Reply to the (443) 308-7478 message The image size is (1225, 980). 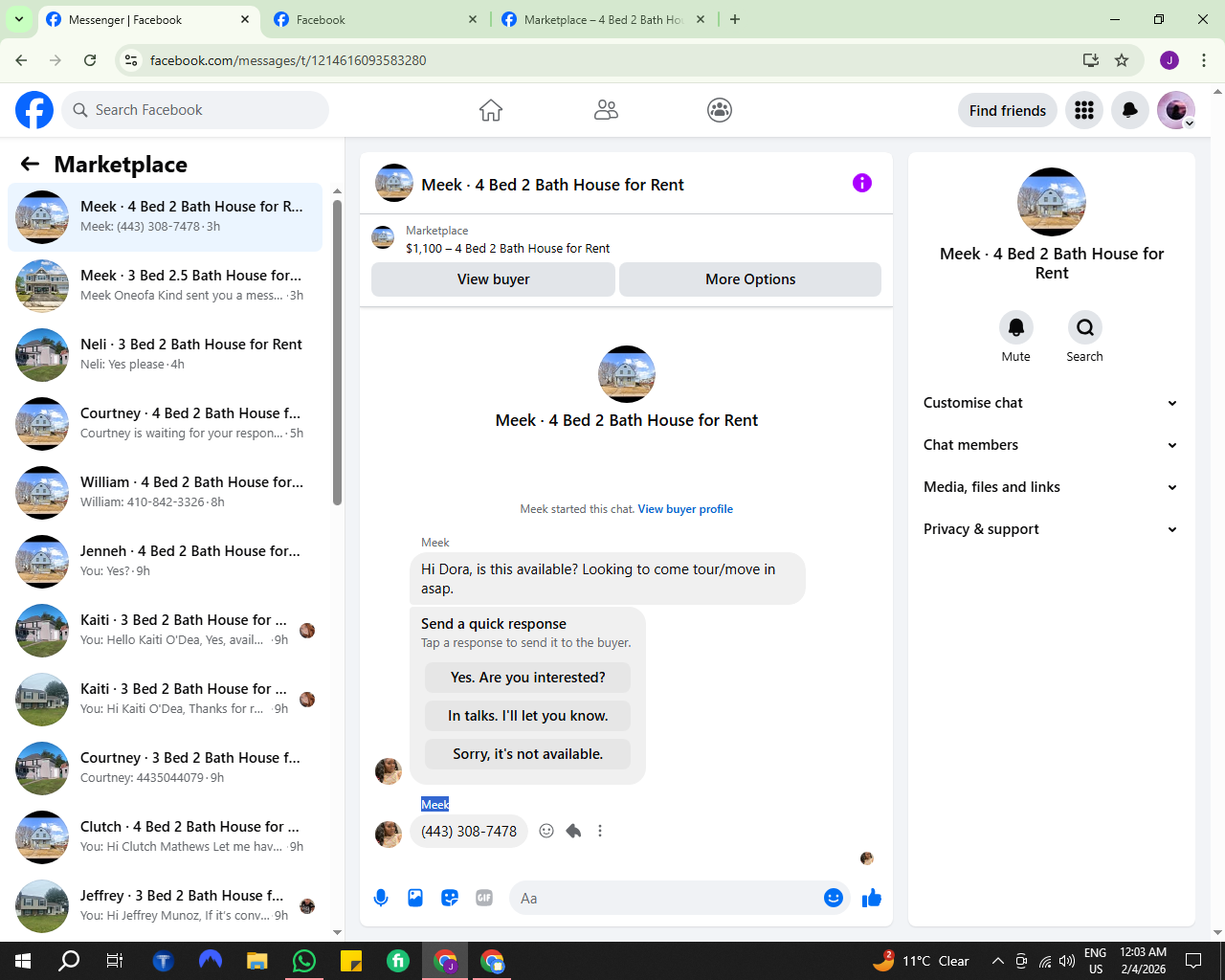(x=573, y=831)
